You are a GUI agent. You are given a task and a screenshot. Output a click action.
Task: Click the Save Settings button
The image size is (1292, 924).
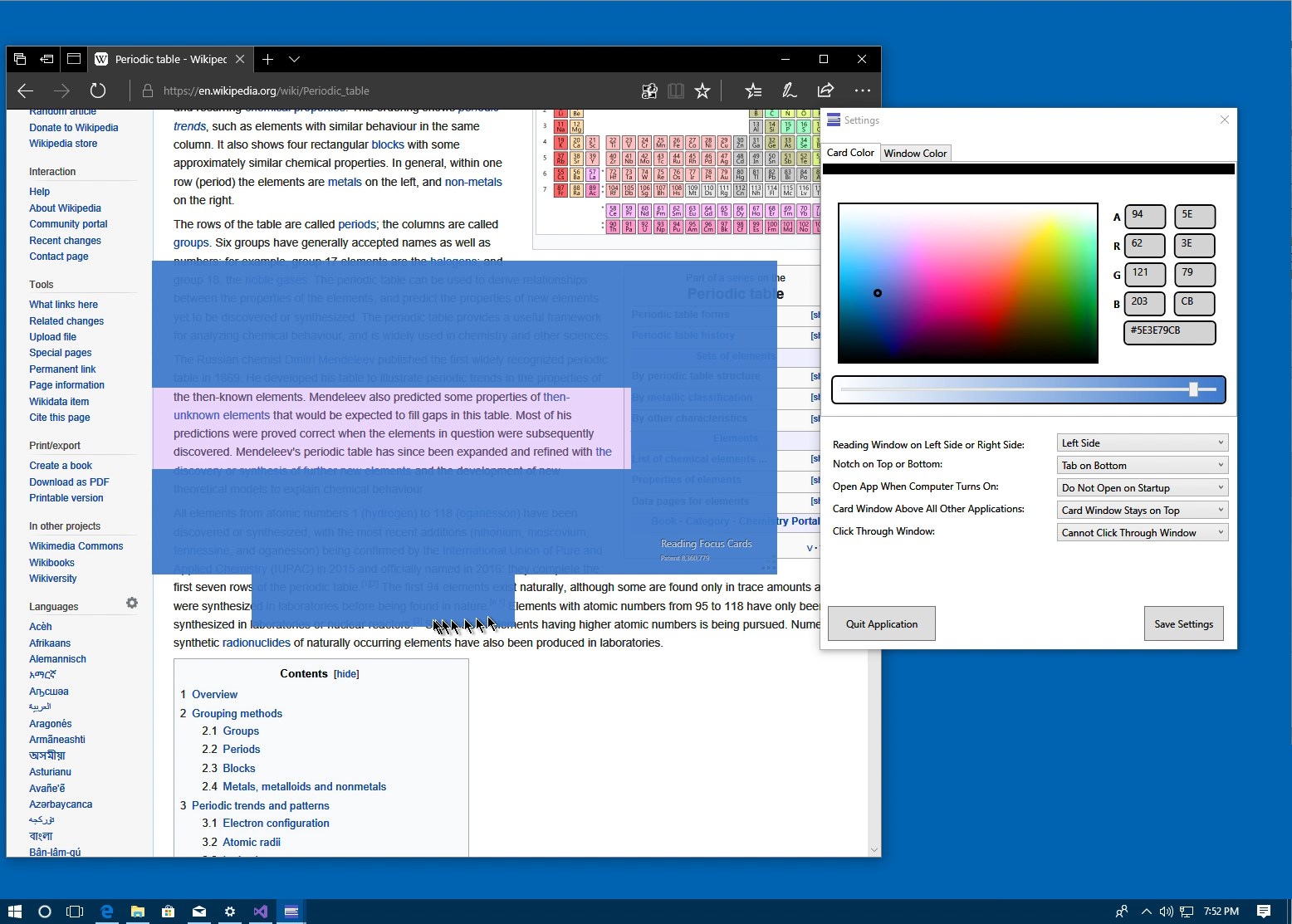[x=1183, y=623]
